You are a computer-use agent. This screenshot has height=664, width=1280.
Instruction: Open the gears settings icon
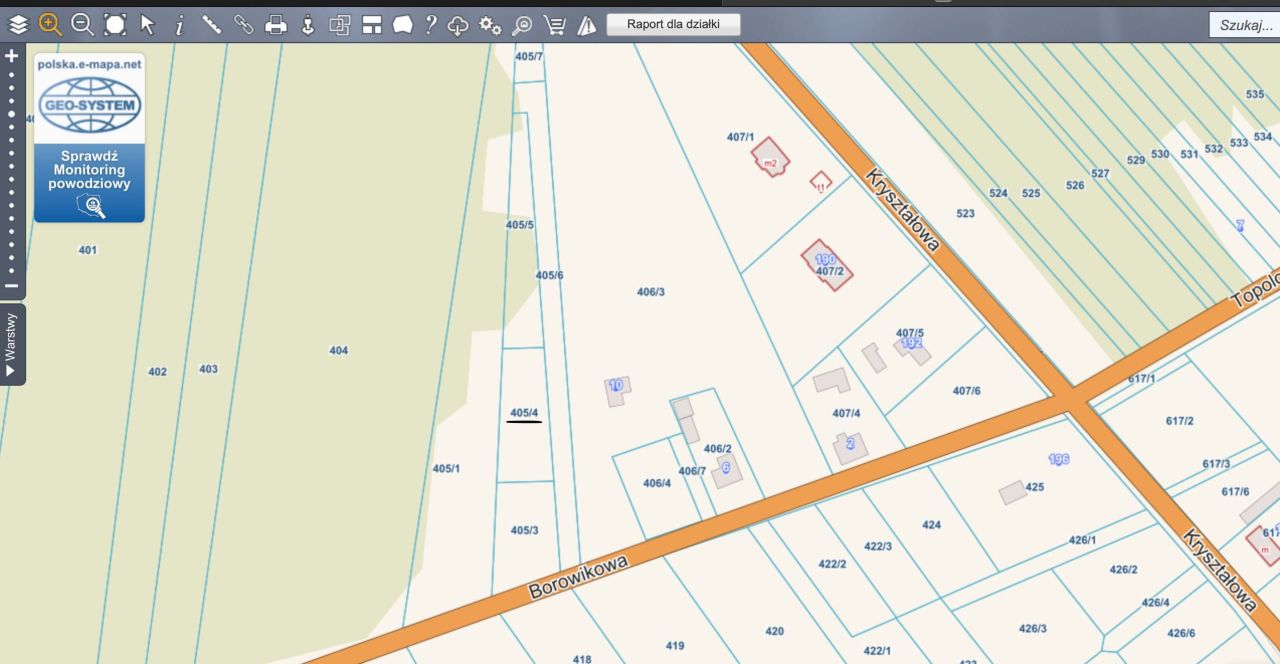point(490,25)
